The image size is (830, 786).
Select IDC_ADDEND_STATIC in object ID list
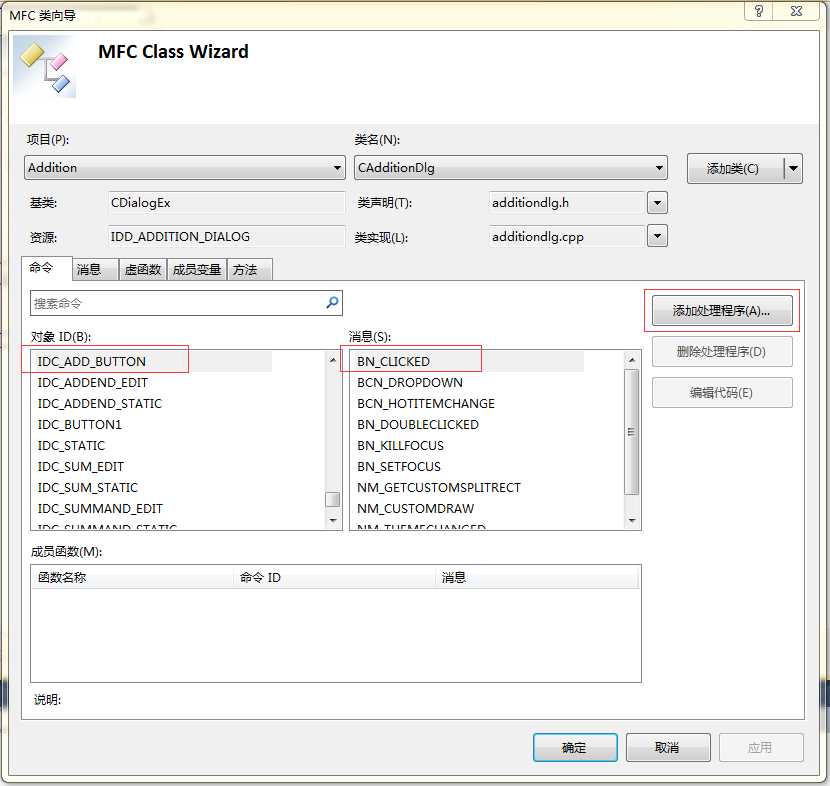tap(100, 403)
